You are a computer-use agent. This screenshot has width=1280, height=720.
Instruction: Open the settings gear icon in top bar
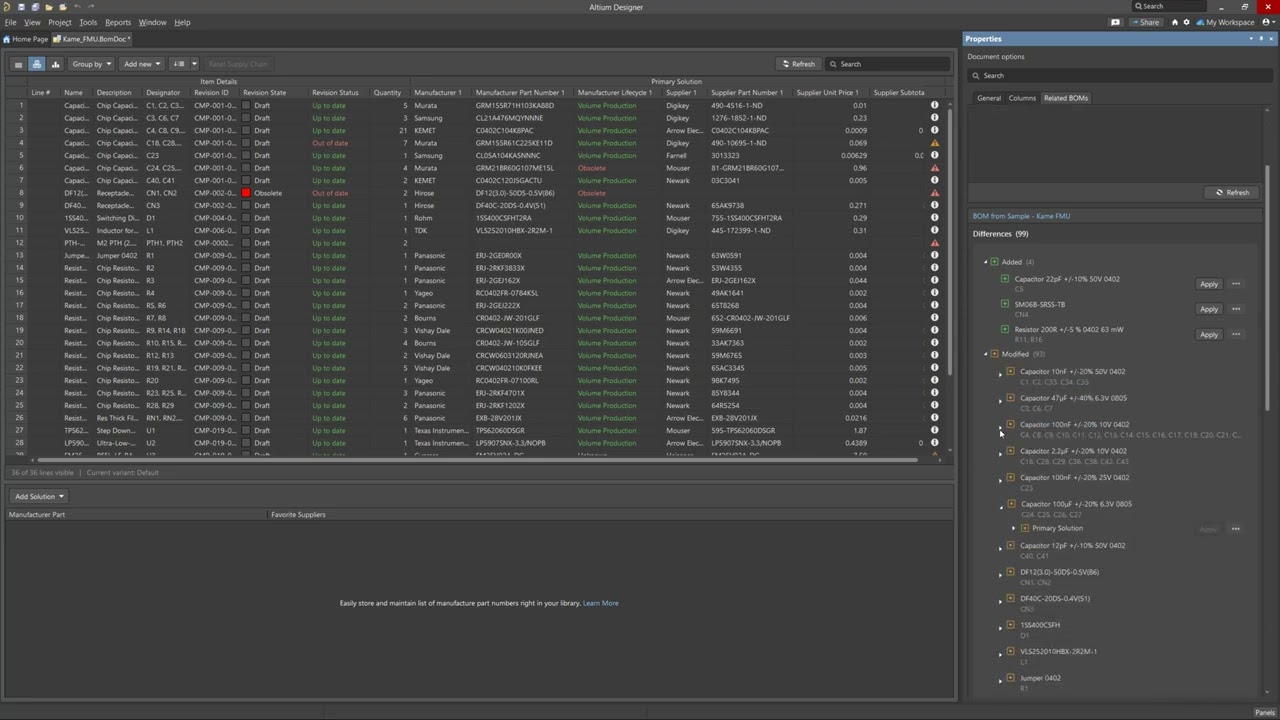1186,22
